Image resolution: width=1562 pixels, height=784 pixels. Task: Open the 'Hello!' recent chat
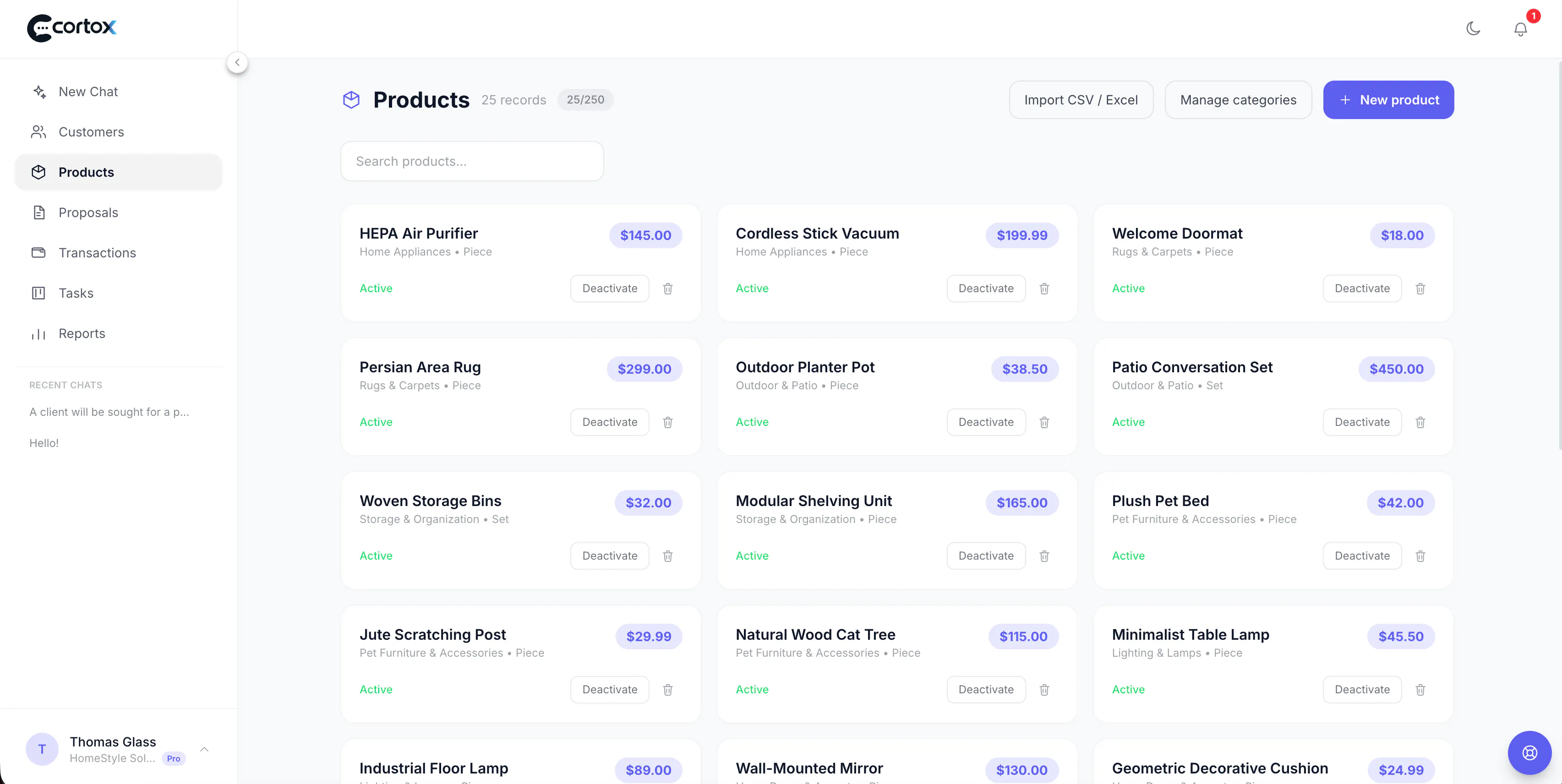pos(44,443)
